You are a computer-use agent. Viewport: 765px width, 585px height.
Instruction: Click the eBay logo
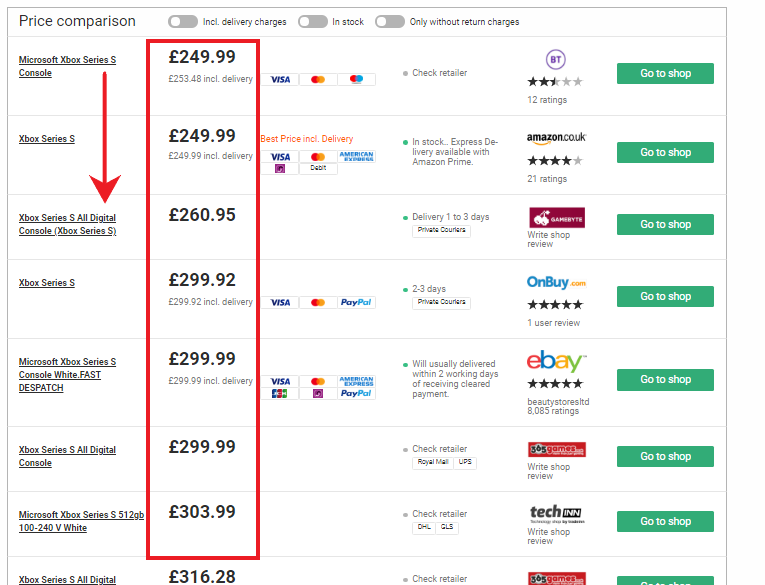tap(555, 362)
